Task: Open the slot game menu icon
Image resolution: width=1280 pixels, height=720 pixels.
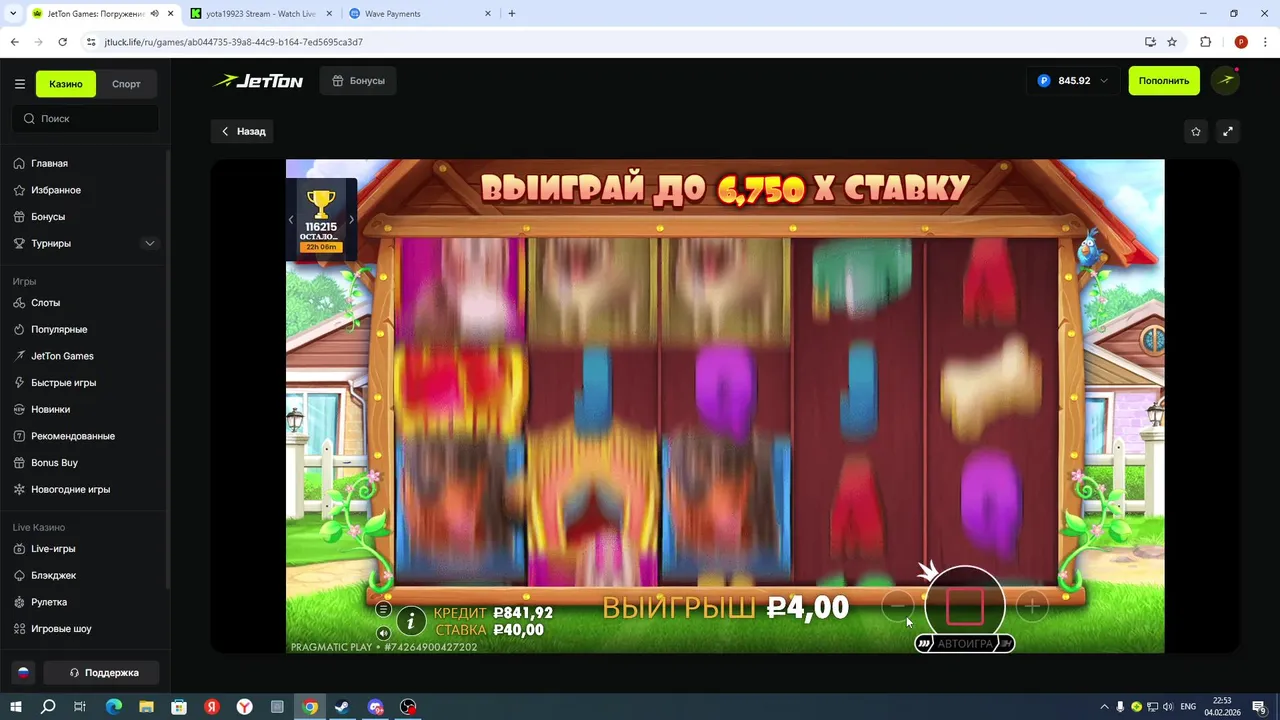Action: 383,609
